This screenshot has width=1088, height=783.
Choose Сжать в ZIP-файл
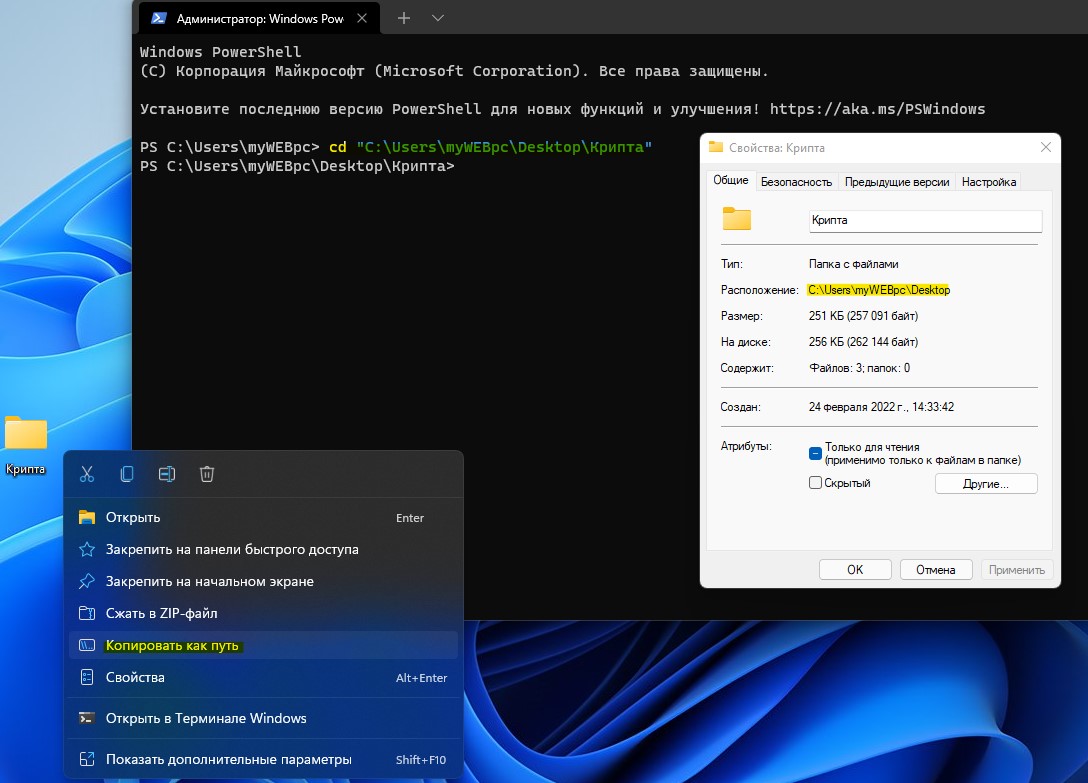click(264, 613)
